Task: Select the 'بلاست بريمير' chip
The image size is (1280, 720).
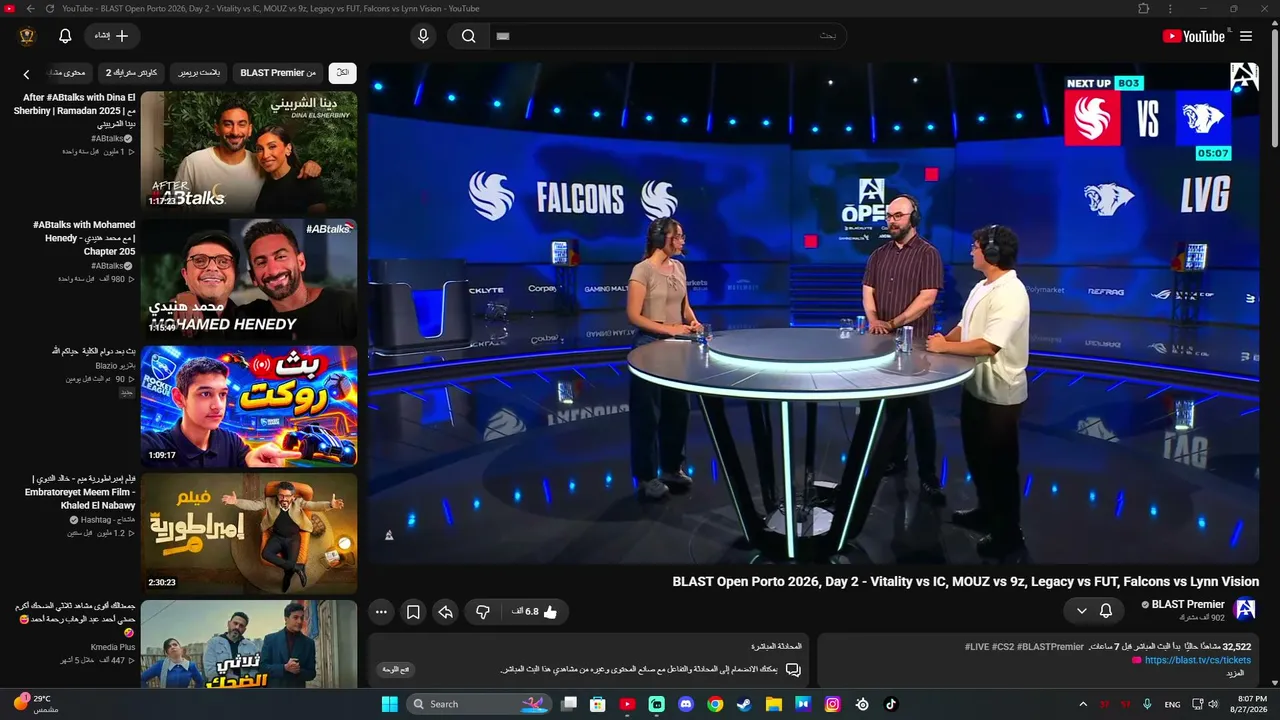Action: tap(199, 73)
